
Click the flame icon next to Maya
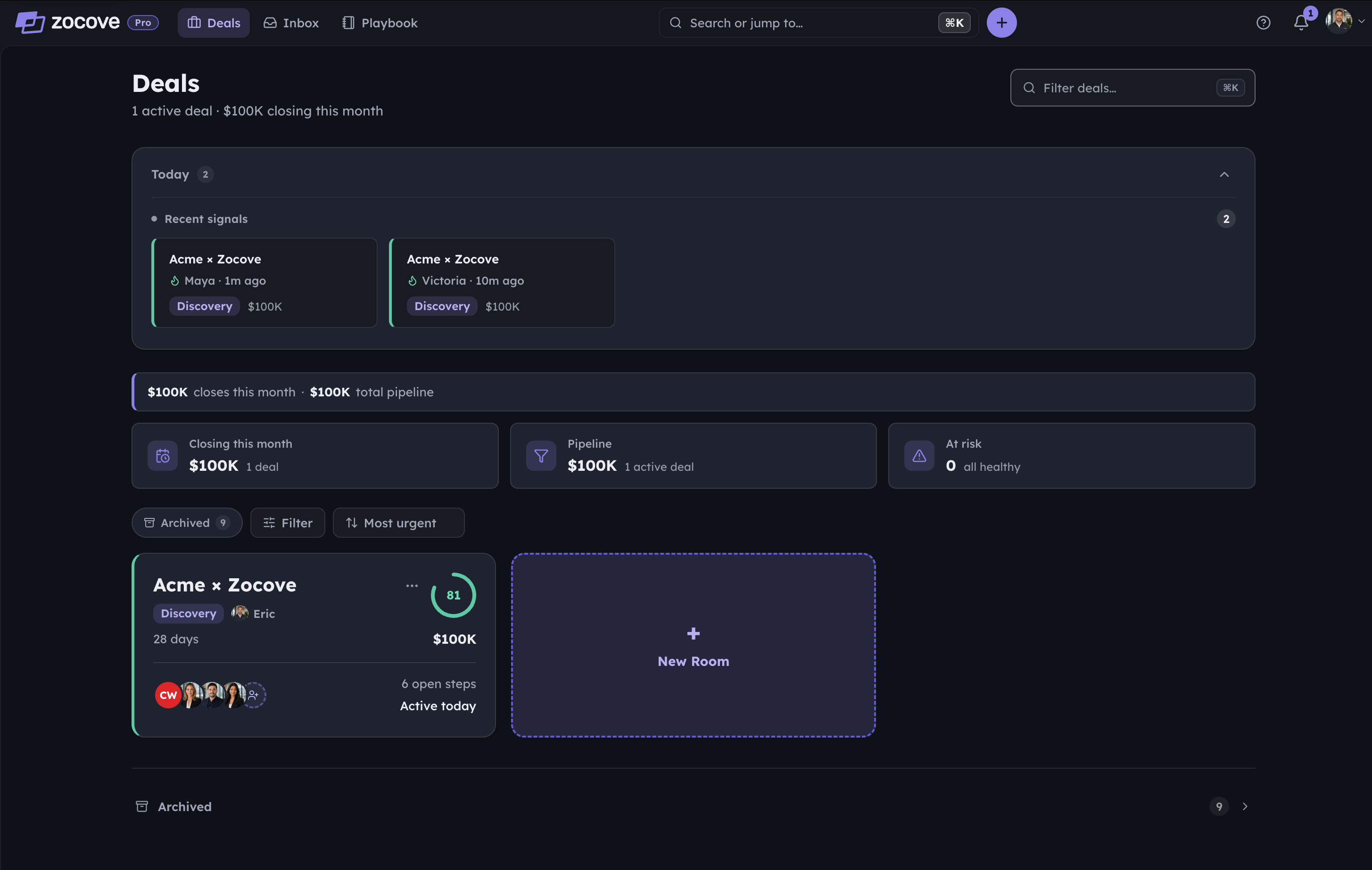pos(175,281)
